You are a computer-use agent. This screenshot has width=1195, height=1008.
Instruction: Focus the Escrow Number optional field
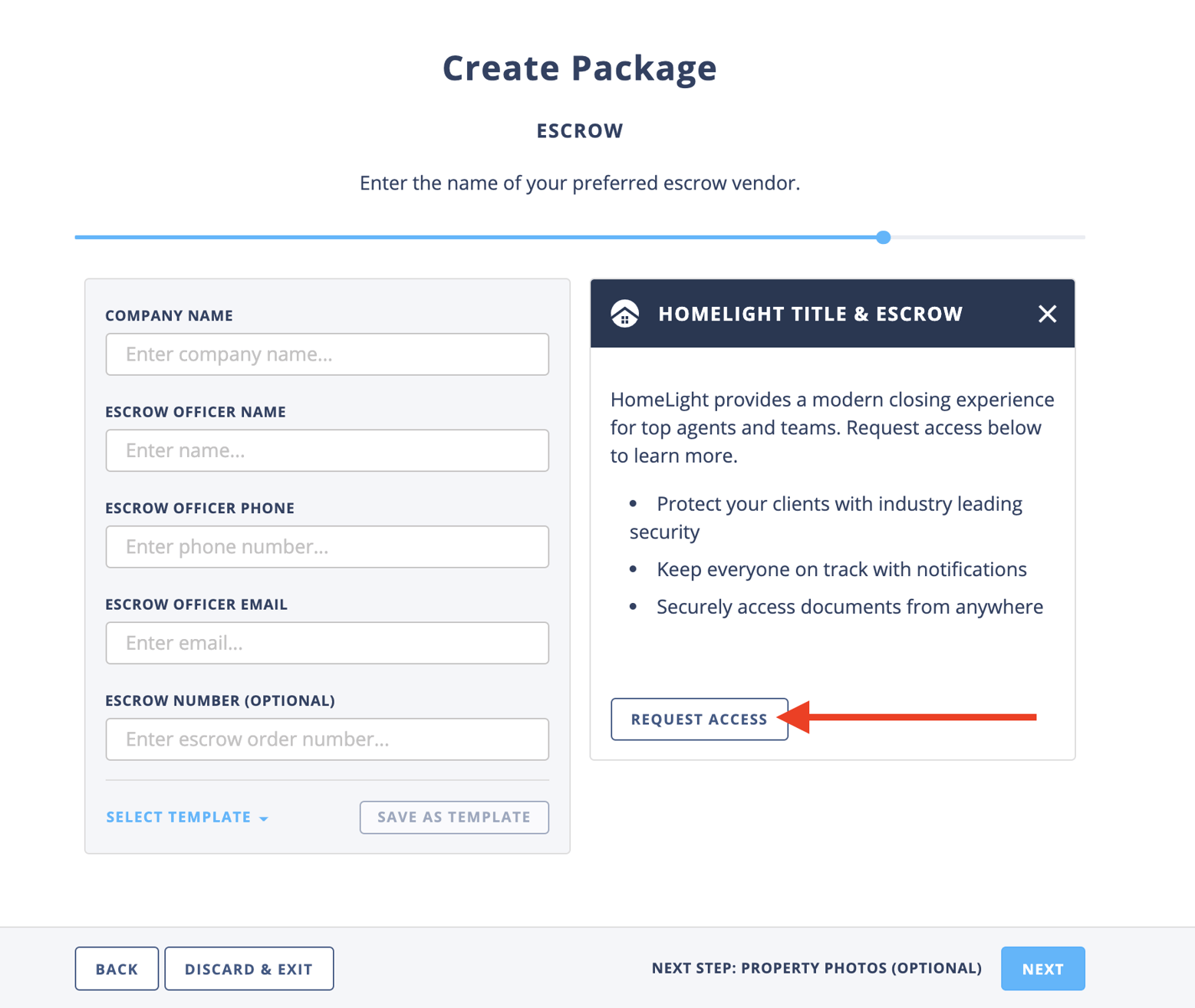pos(327,740)
